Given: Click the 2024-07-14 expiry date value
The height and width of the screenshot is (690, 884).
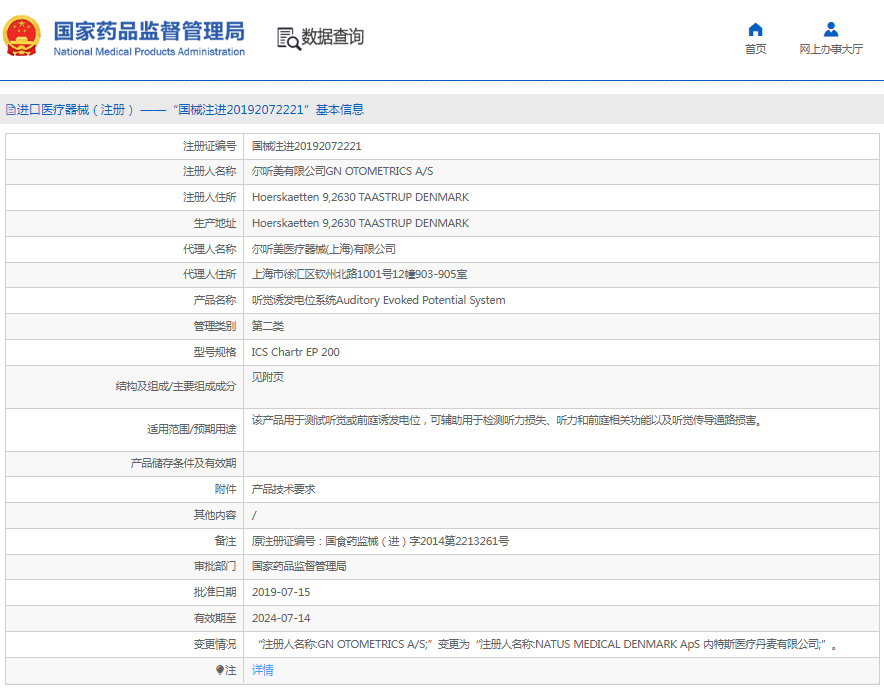Looking at the screenshot, I should [x=281, y=618].
